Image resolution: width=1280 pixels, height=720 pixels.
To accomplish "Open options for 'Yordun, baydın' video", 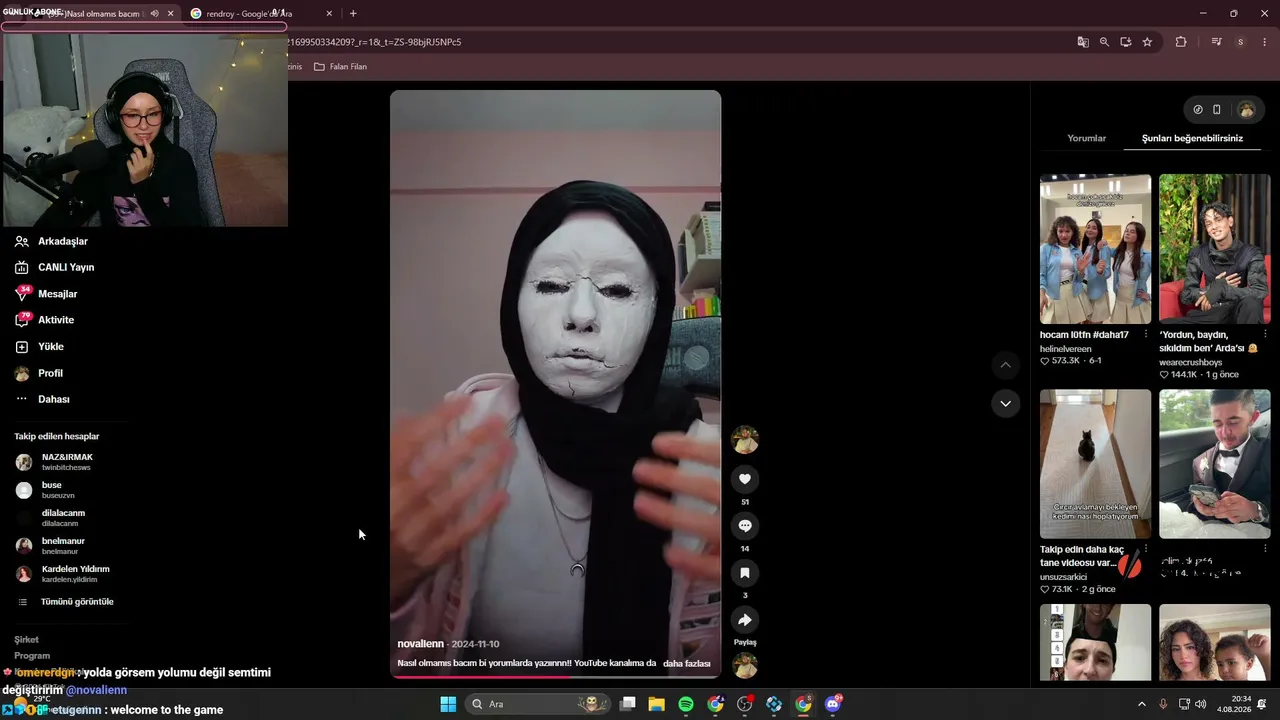I will coord(1265,335).
